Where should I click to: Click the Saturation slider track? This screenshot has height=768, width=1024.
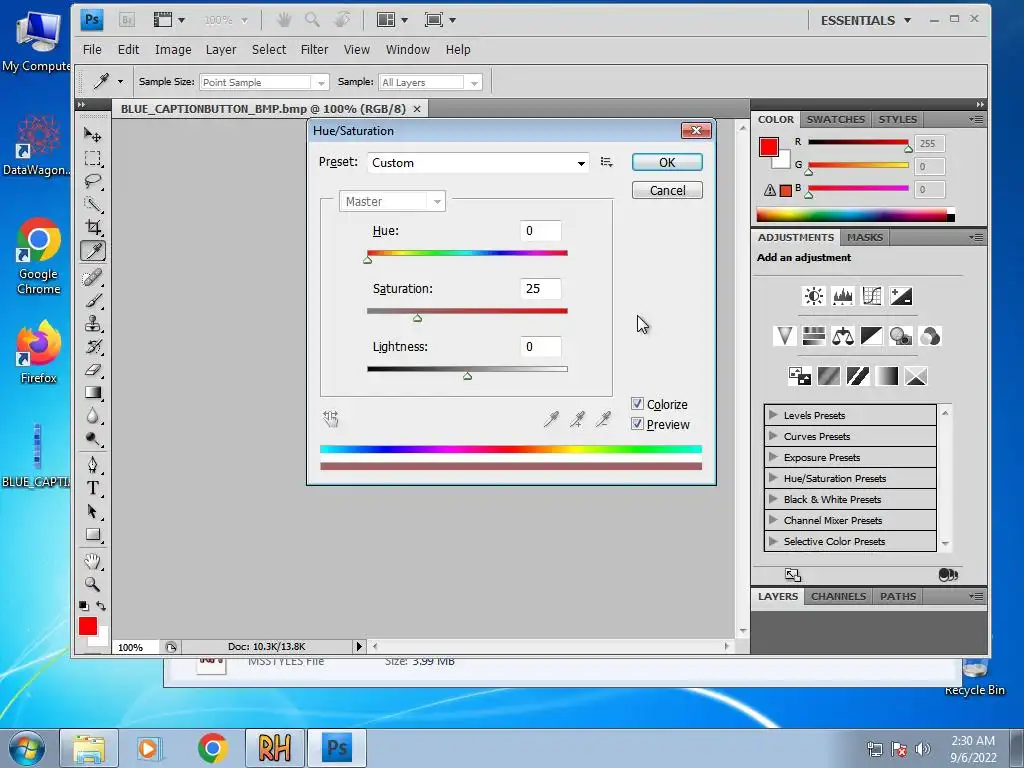[x=467, y=311]
